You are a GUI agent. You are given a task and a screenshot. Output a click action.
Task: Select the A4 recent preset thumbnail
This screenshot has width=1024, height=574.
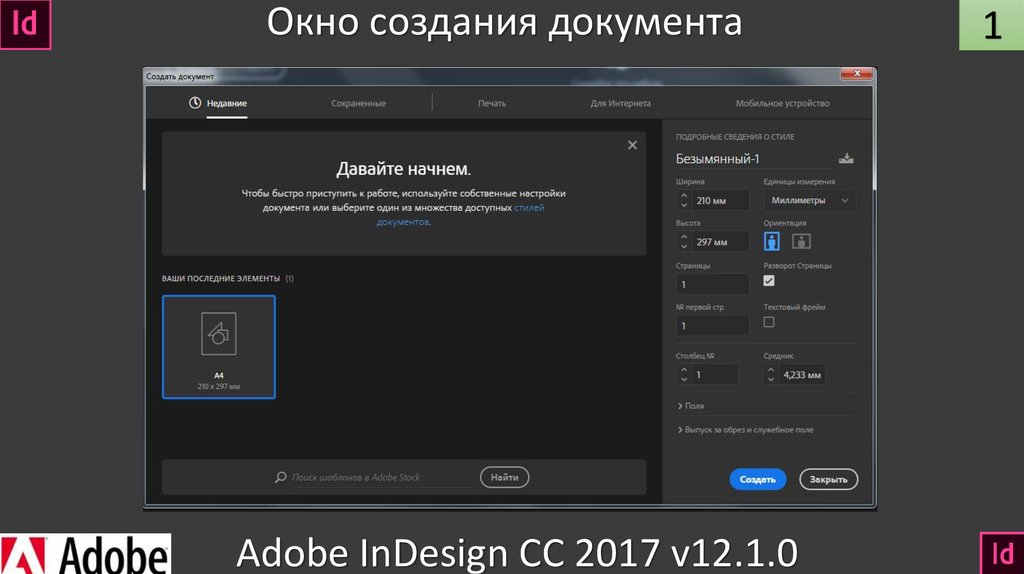pos(219,347)
